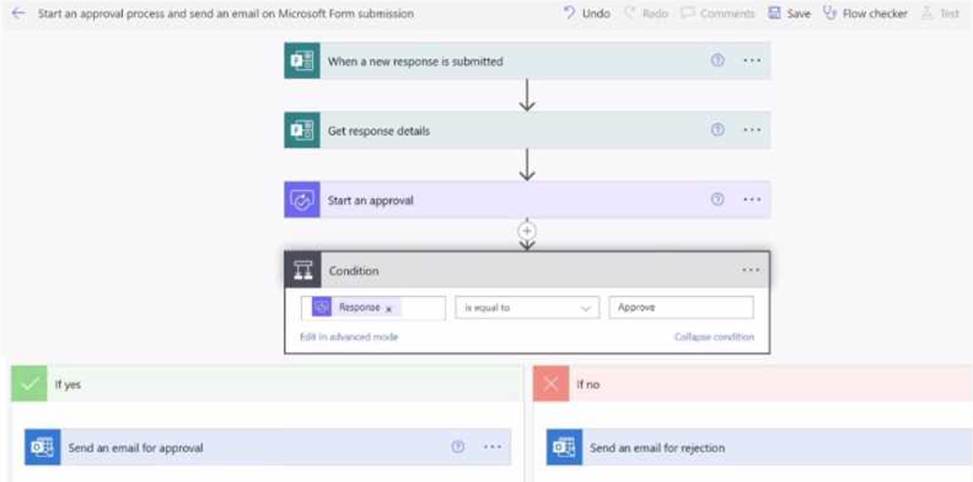The width and height of the screenshot is (973, 482).
Task: Open the 'is equal to' operator dropdown
Action: [527, 308]
